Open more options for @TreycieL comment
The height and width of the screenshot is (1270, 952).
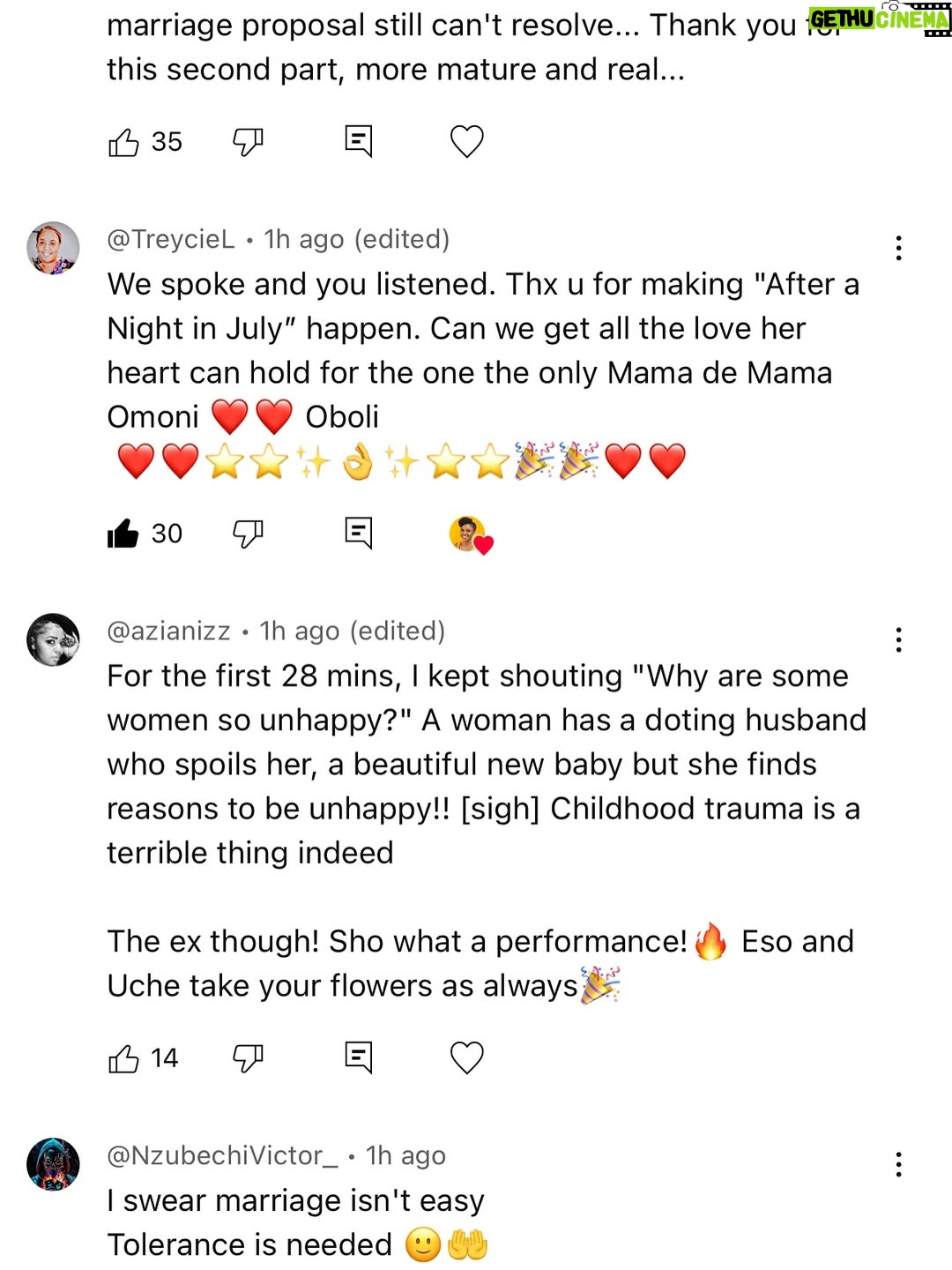898,248
